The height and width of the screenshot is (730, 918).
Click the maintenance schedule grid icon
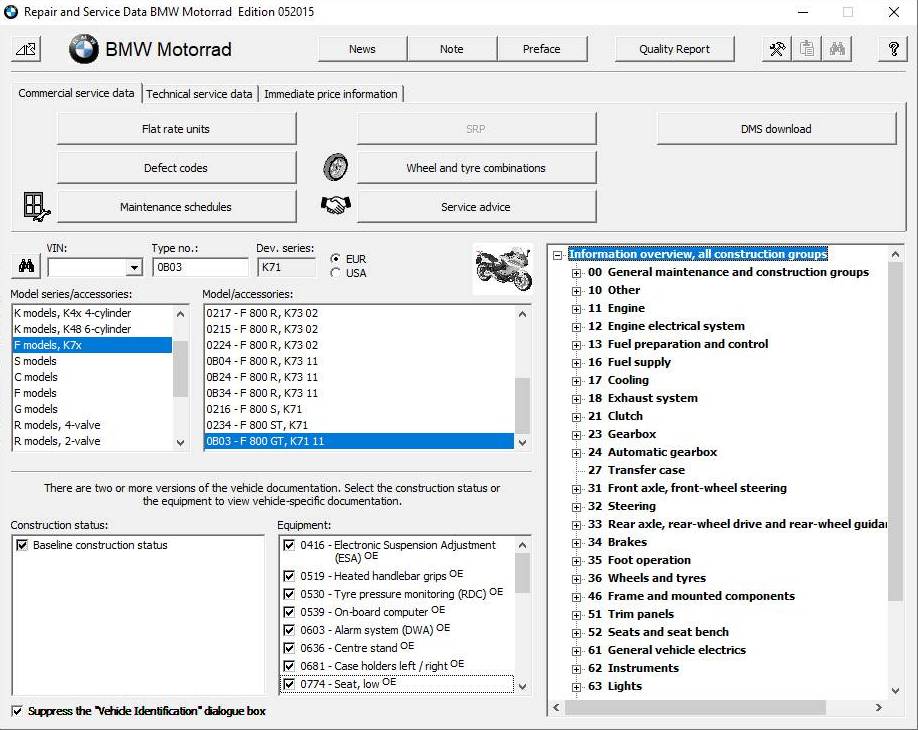(36, 207)
